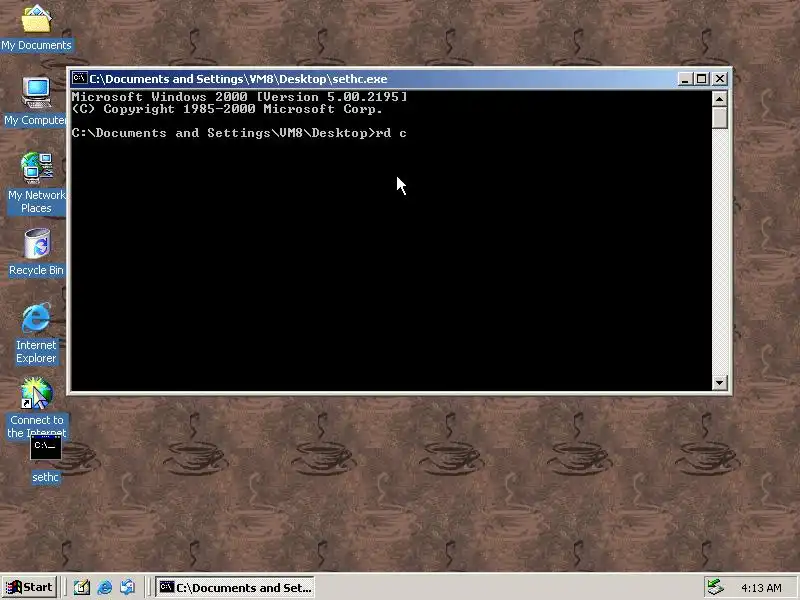
Task: Close the sethc.exe command window
Action: tap(720, 79)
